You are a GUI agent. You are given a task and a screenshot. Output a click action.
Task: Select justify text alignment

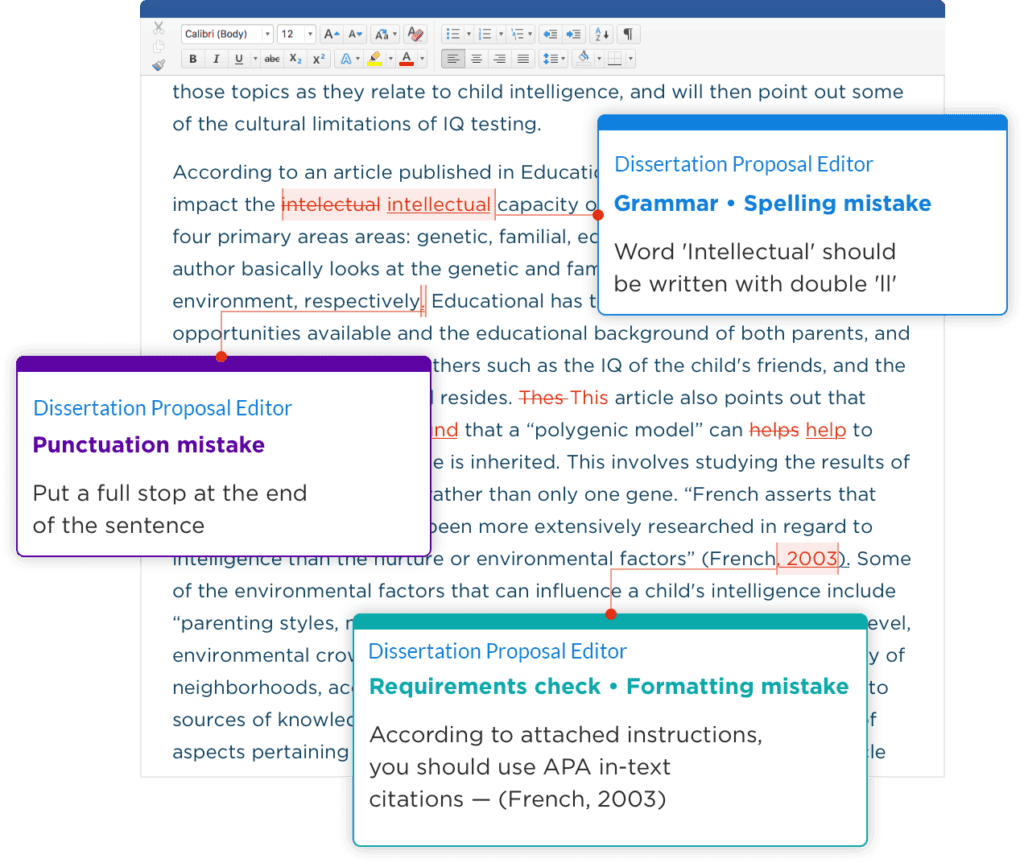pos(521,59)
